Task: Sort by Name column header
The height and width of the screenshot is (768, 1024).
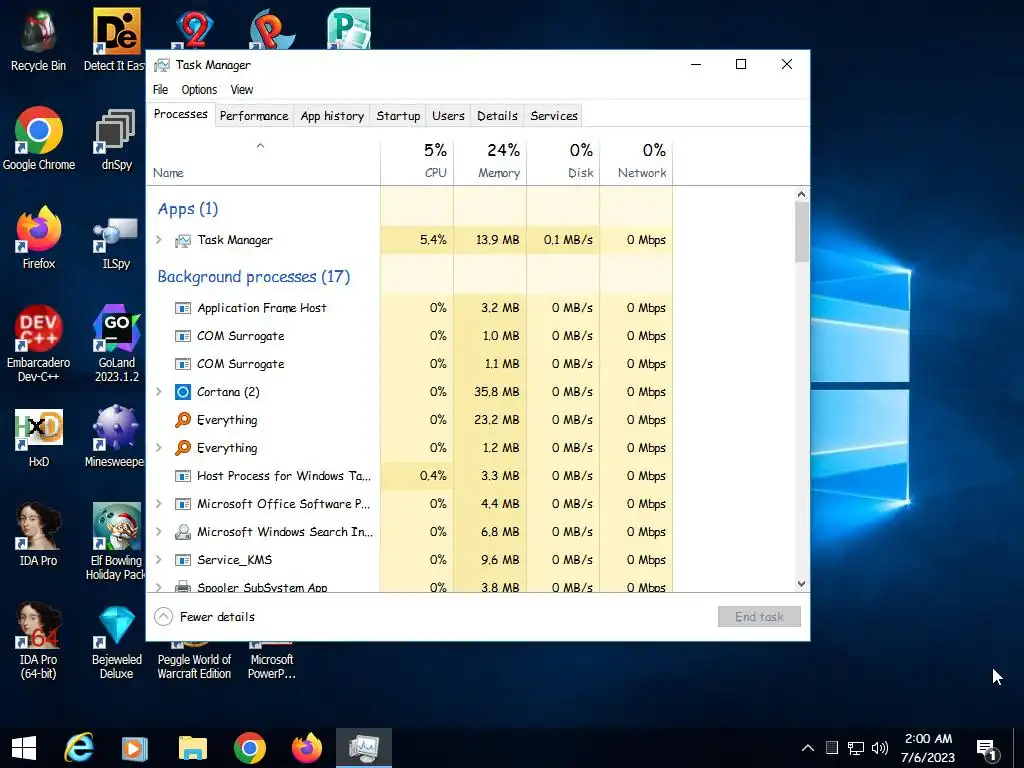Action: tap(263, 161)
